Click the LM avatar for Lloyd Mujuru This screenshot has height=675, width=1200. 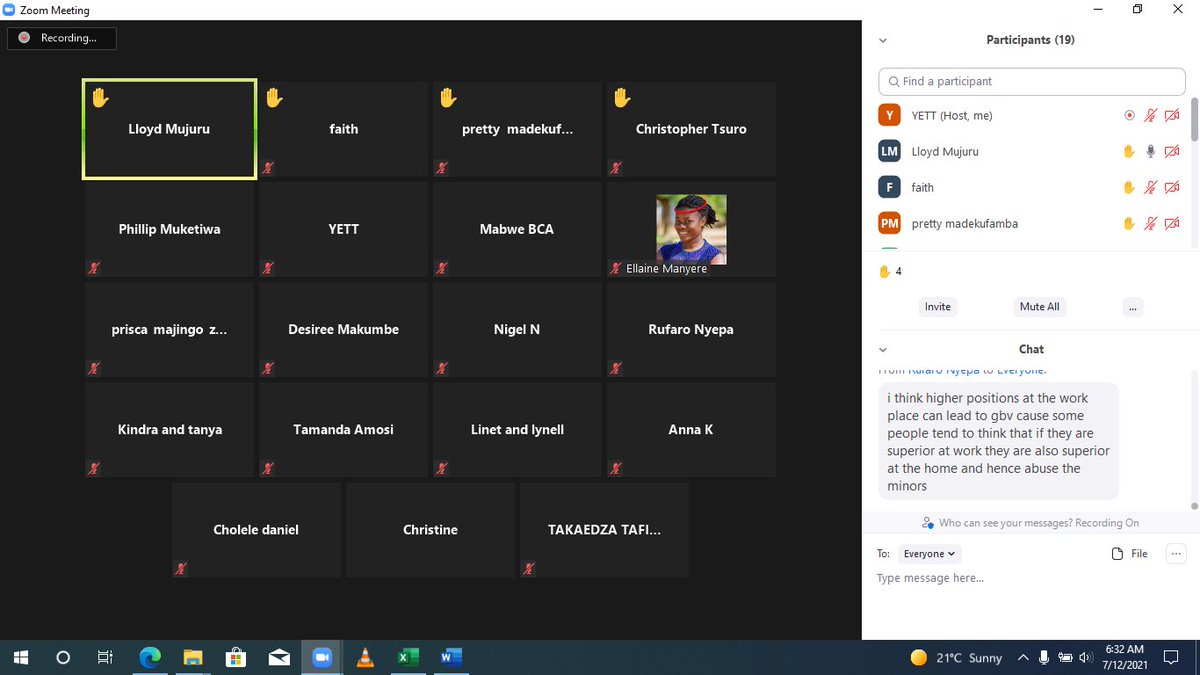tap(889, 151)
